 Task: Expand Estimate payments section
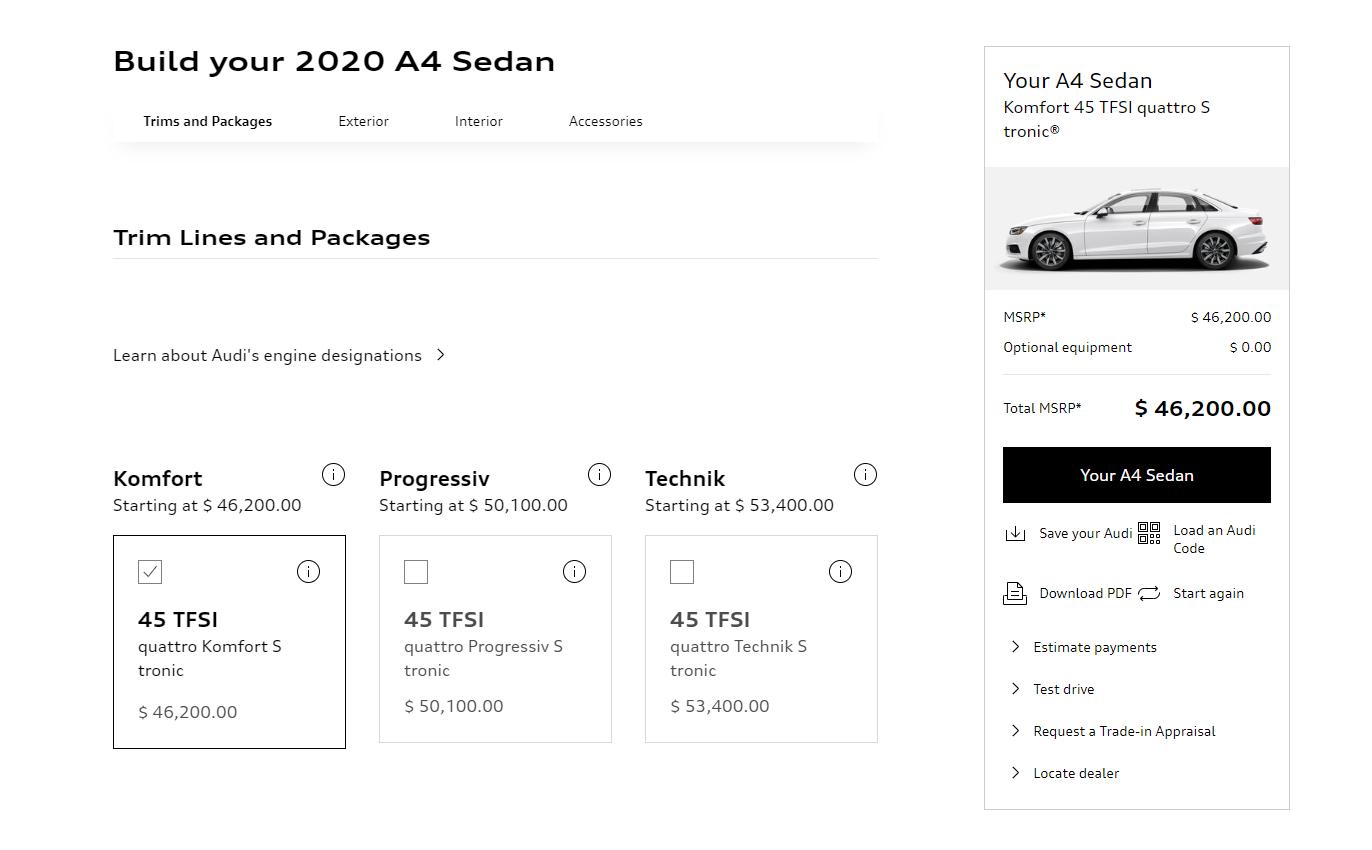[1094, 647]
